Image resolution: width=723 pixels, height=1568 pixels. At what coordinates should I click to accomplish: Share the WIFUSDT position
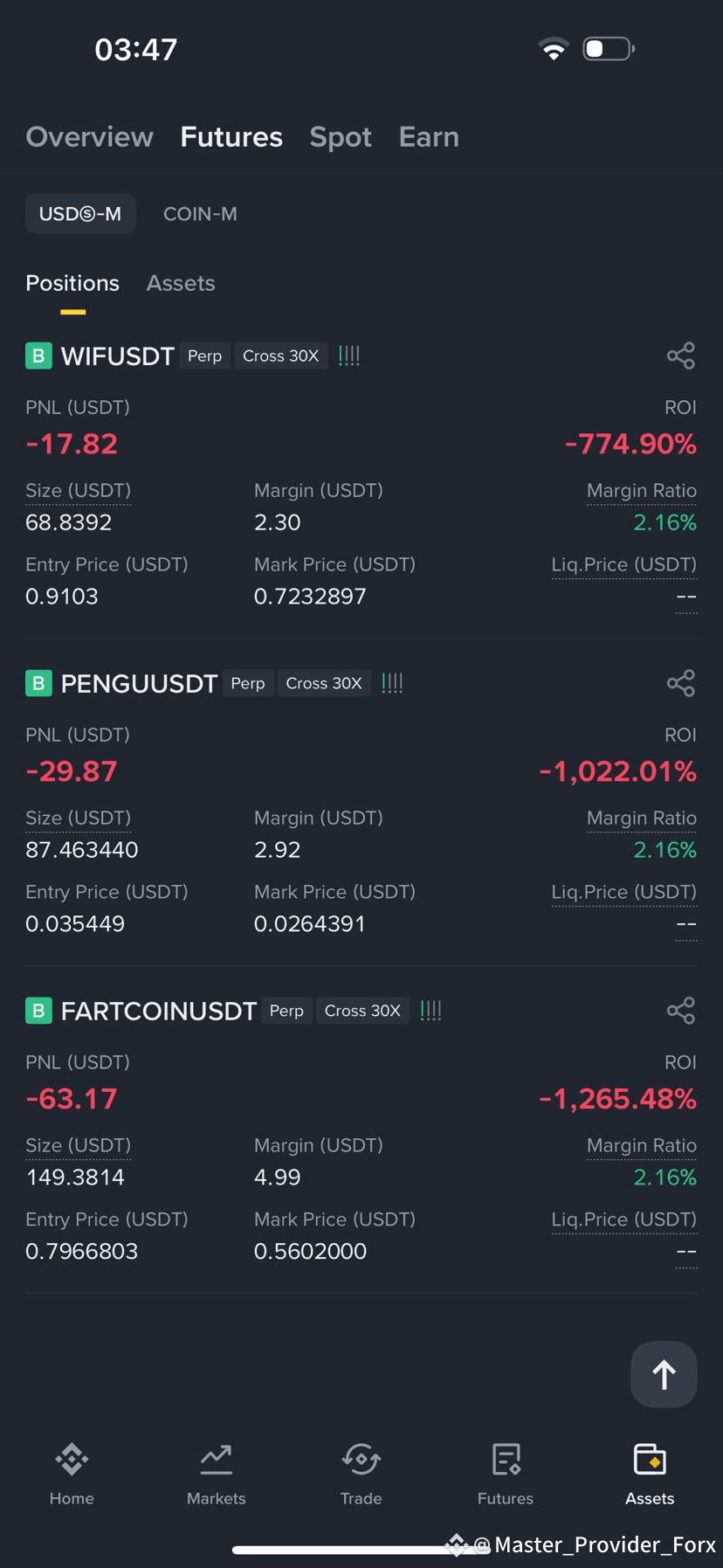point(680,356)
